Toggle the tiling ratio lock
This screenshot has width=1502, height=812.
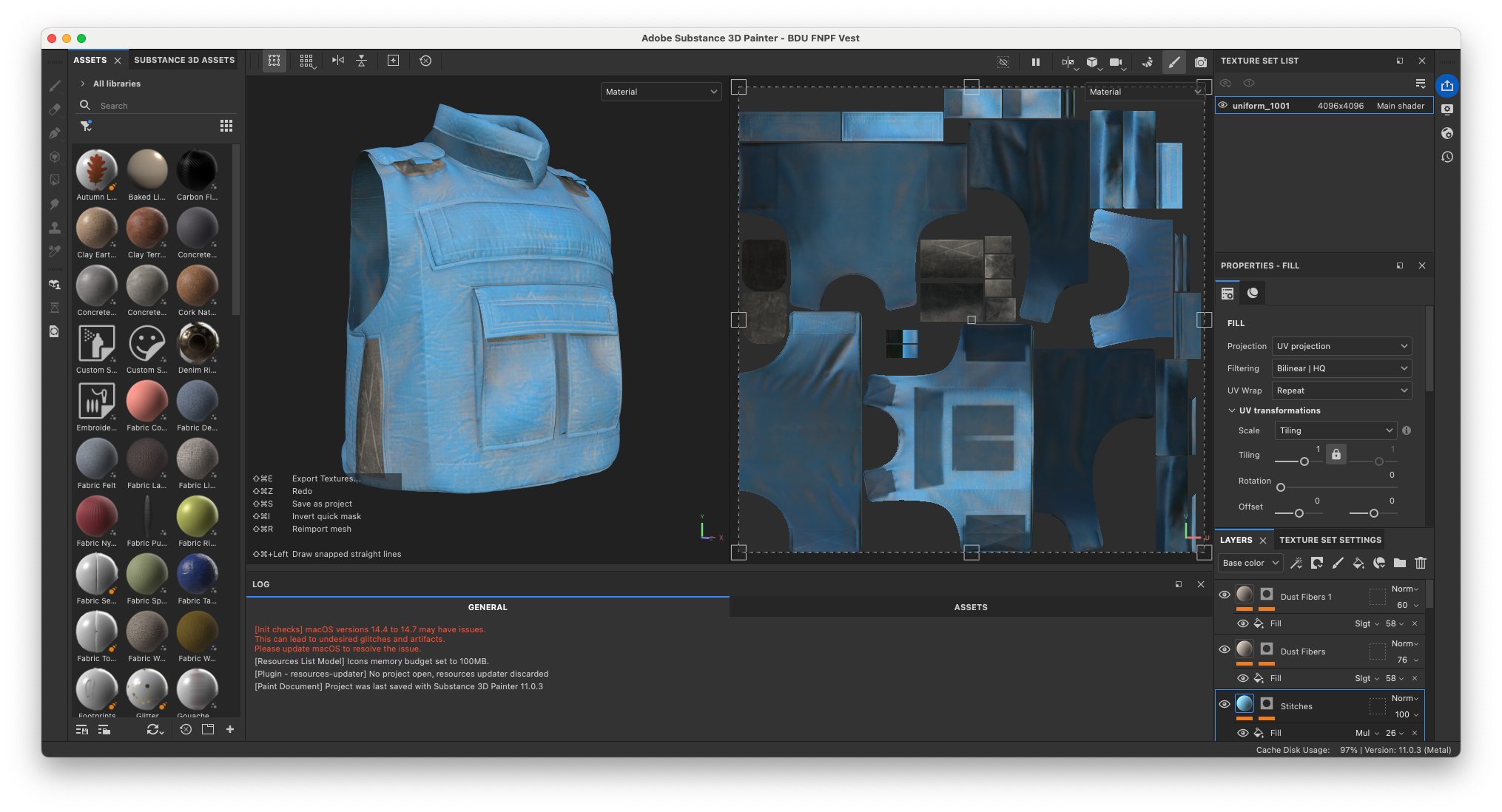(x=1336, y=455)
